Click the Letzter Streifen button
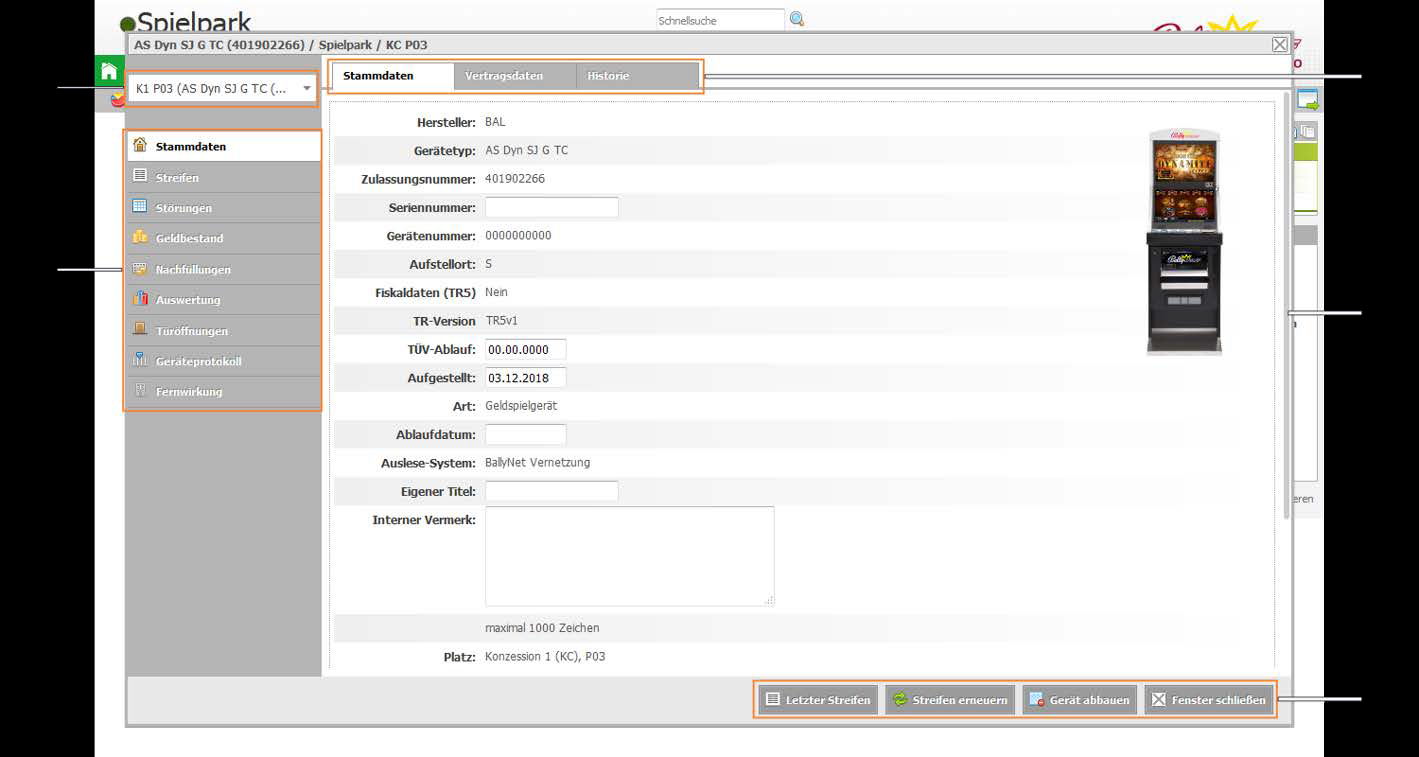Image resolution: width=1419 pixels, height=757 pixels. tap(817, 700)
